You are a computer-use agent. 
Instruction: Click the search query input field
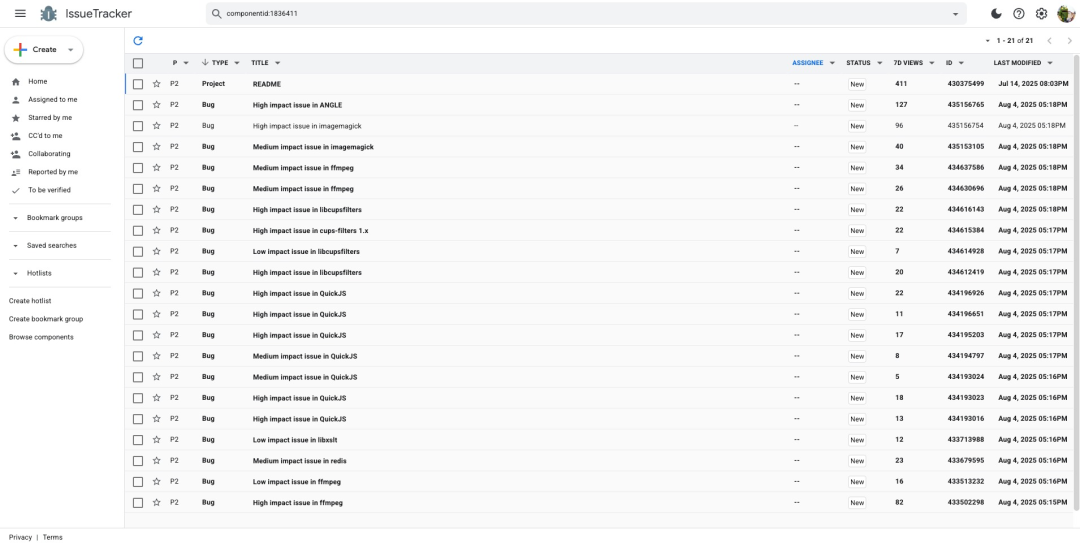[580, 14]
